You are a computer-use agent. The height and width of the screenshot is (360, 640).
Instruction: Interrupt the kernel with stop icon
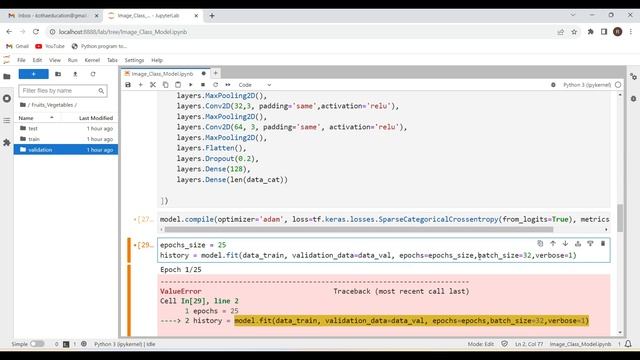[x=203, y=85]
